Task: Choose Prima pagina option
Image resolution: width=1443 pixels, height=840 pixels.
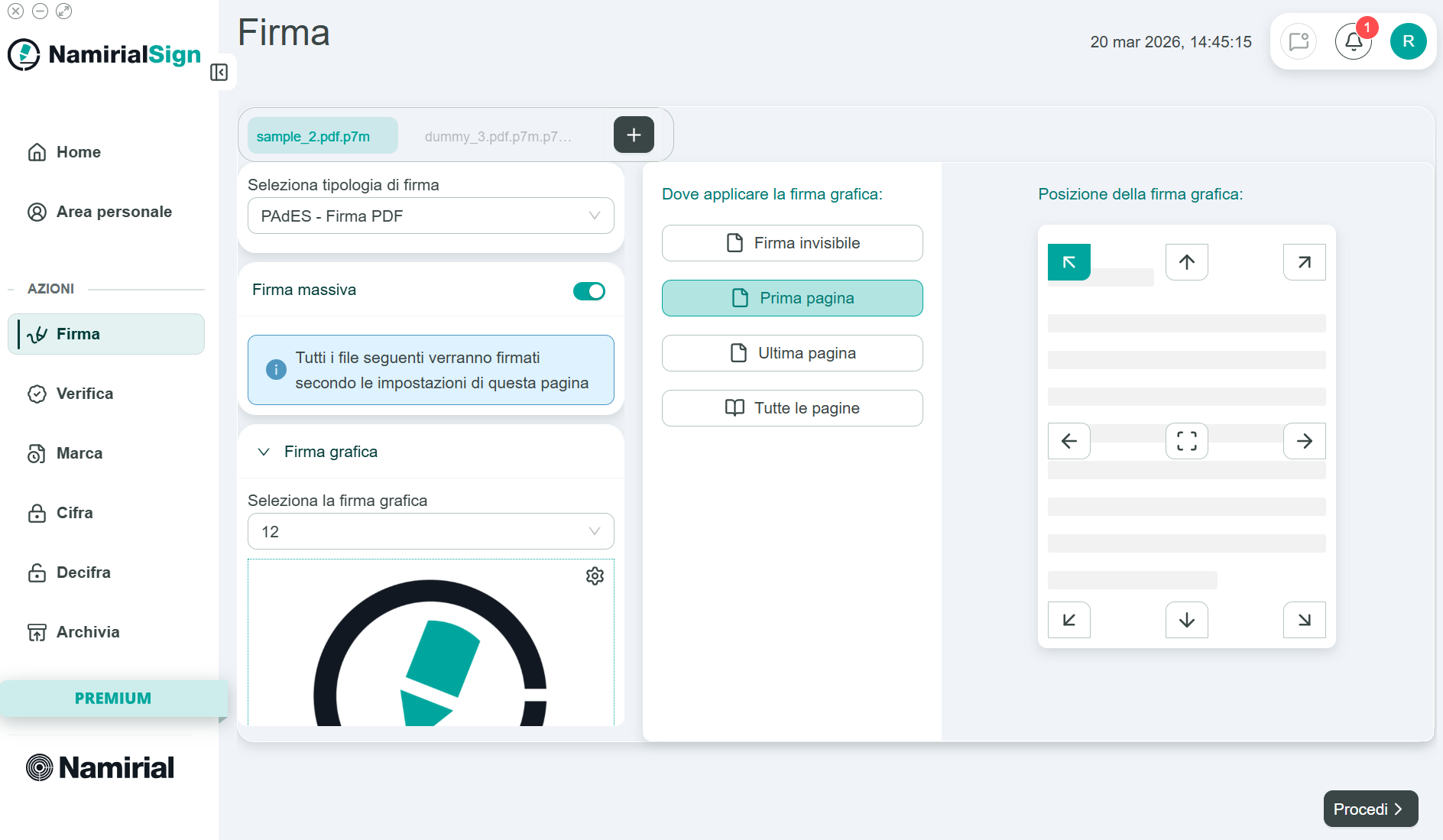Action: click(x=793, y=298)
